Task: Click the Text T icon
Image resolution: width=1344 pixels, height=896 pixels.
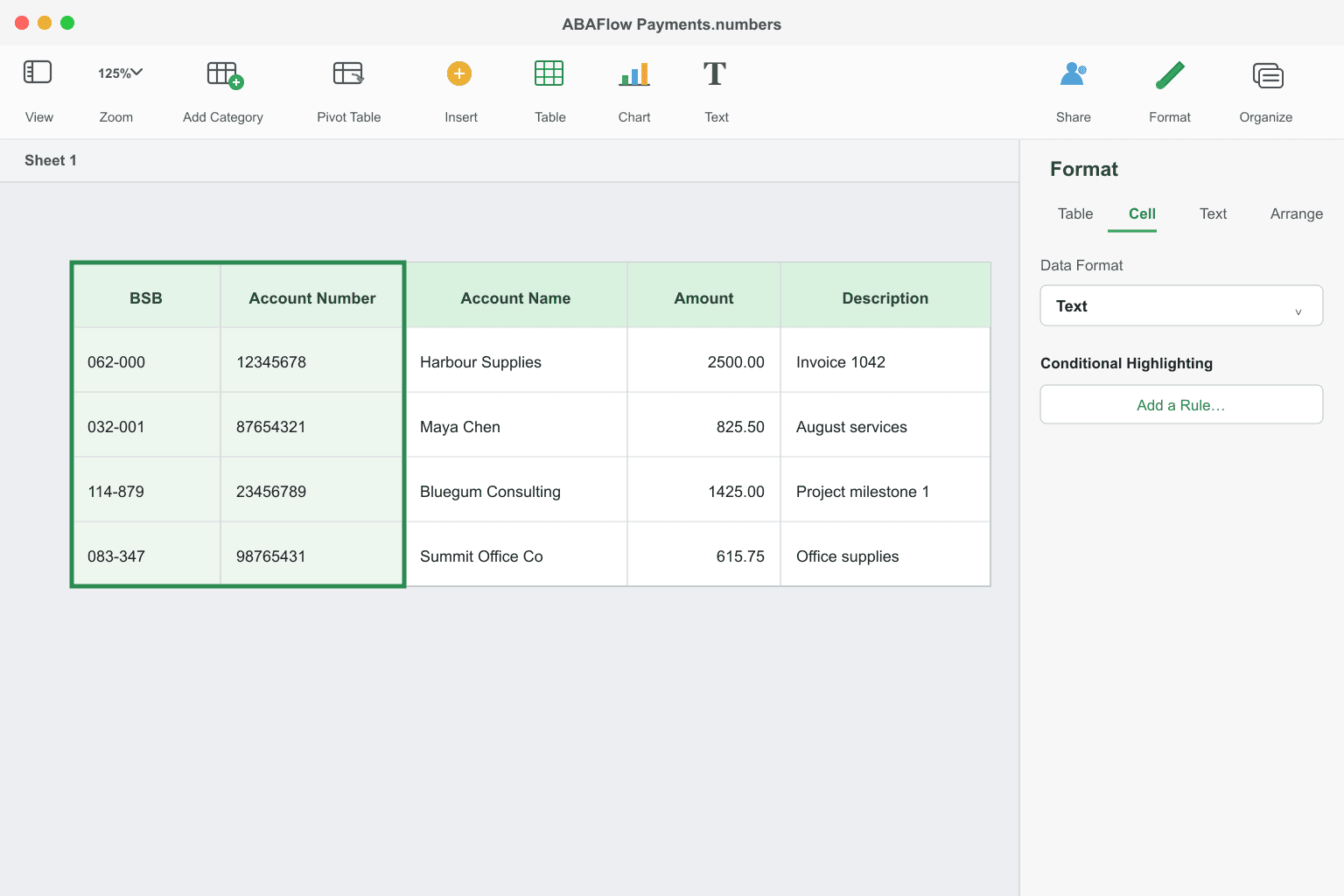Action: point(715,73)
